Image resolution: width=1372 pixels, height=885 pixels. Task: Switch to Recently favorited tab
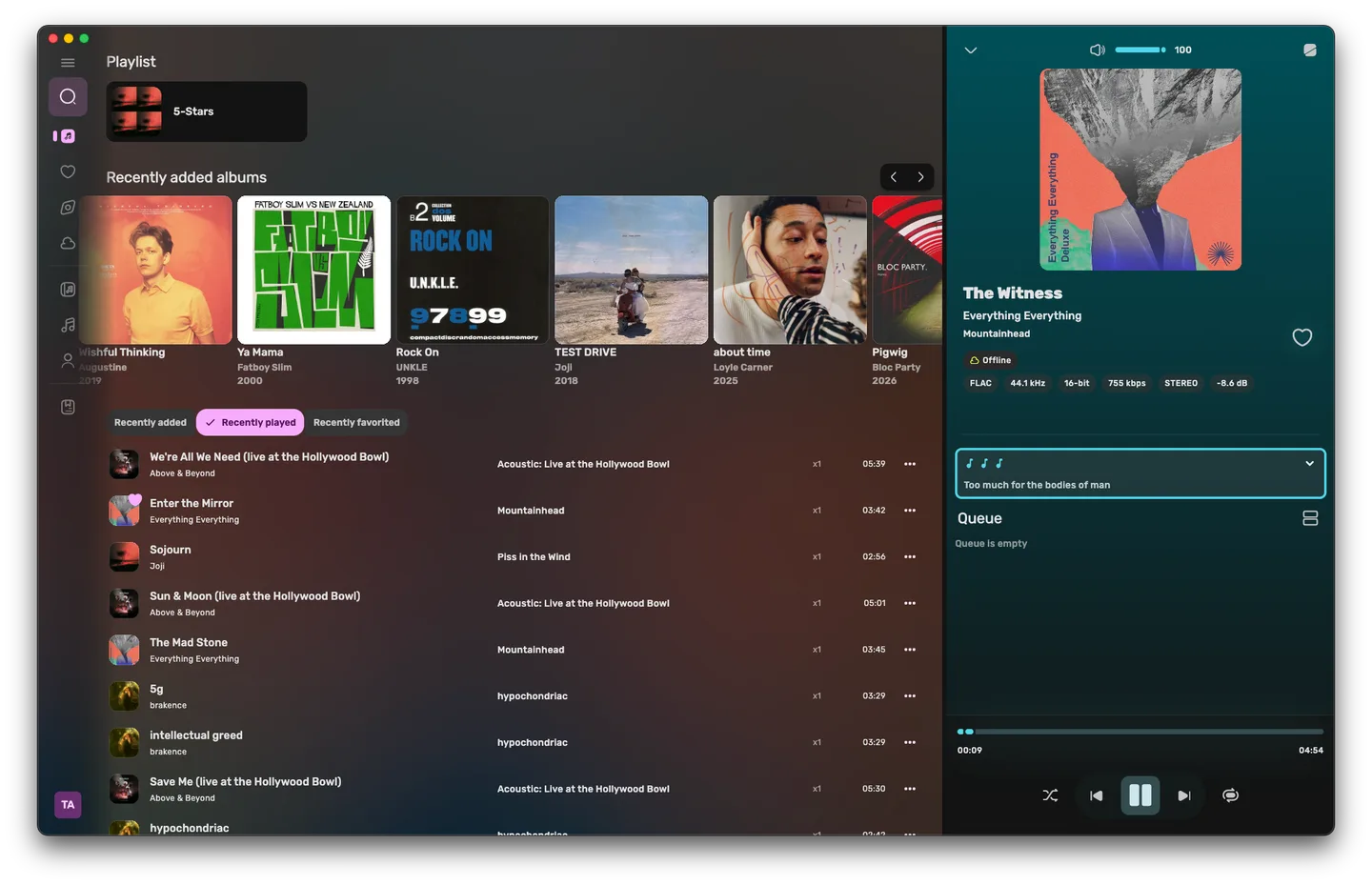356,422
